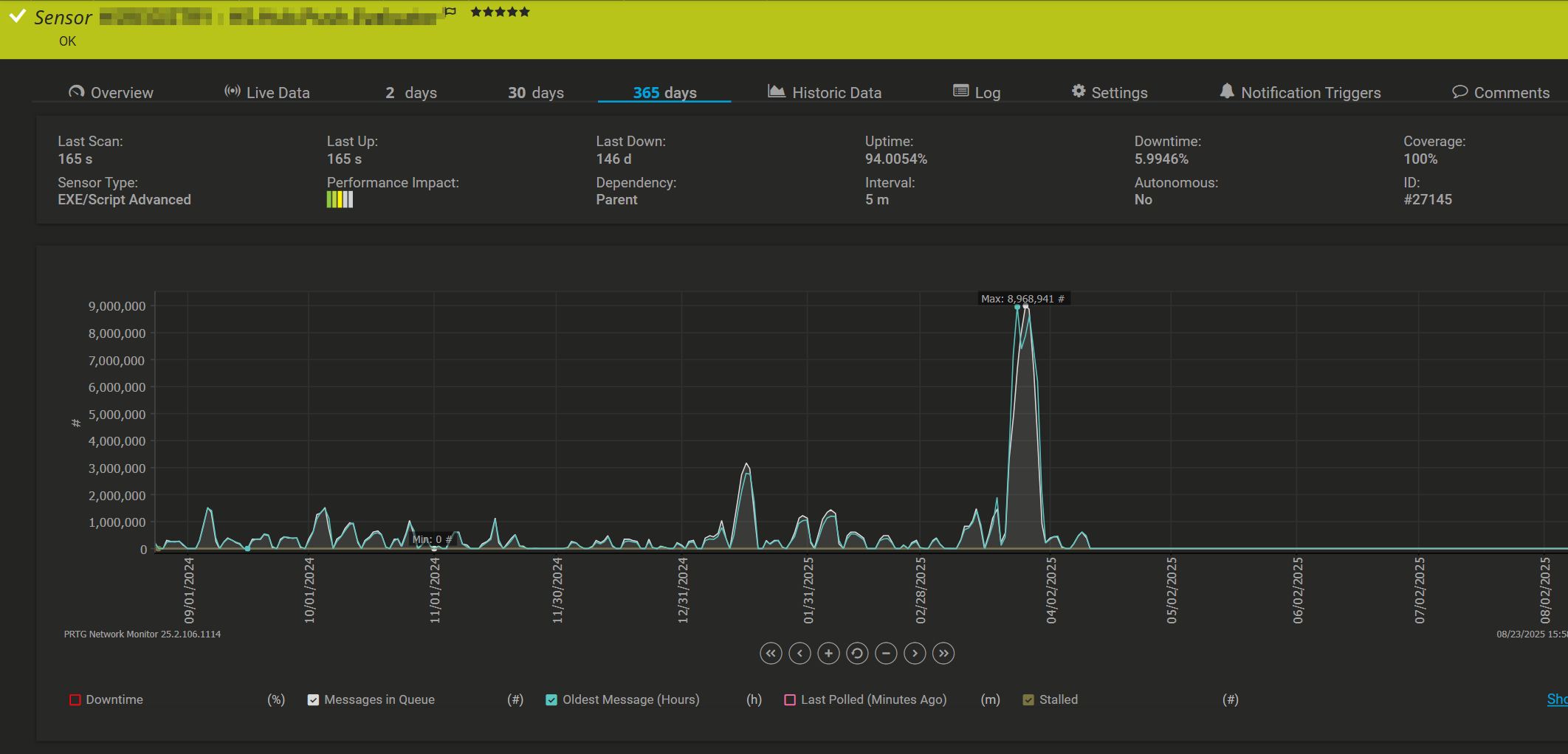Open Notification Triggers via the bell icon
The height and width of the screenshot is (754, 1568).
[x=1226, y=91]
